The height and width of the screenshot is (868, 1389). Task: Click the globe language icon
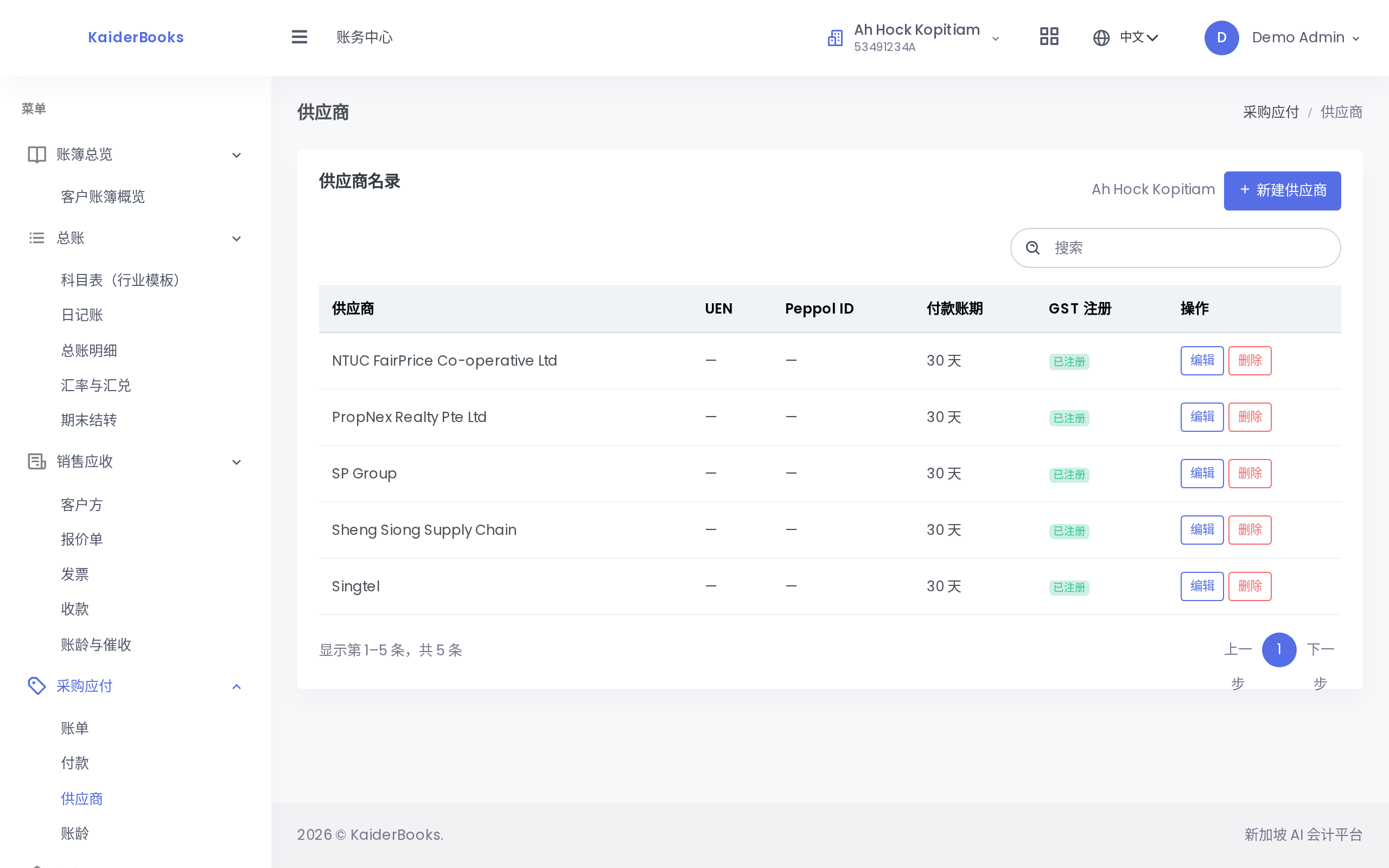click(1101, 38)
